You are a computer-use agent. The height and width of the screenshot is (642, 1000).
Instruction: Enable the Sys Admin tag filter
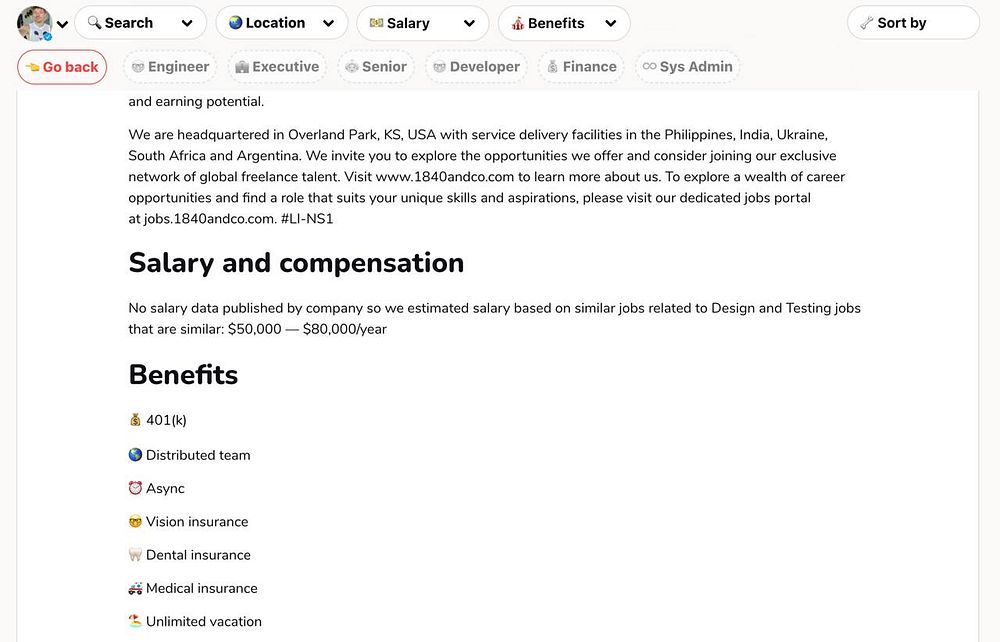coord(687,67)
